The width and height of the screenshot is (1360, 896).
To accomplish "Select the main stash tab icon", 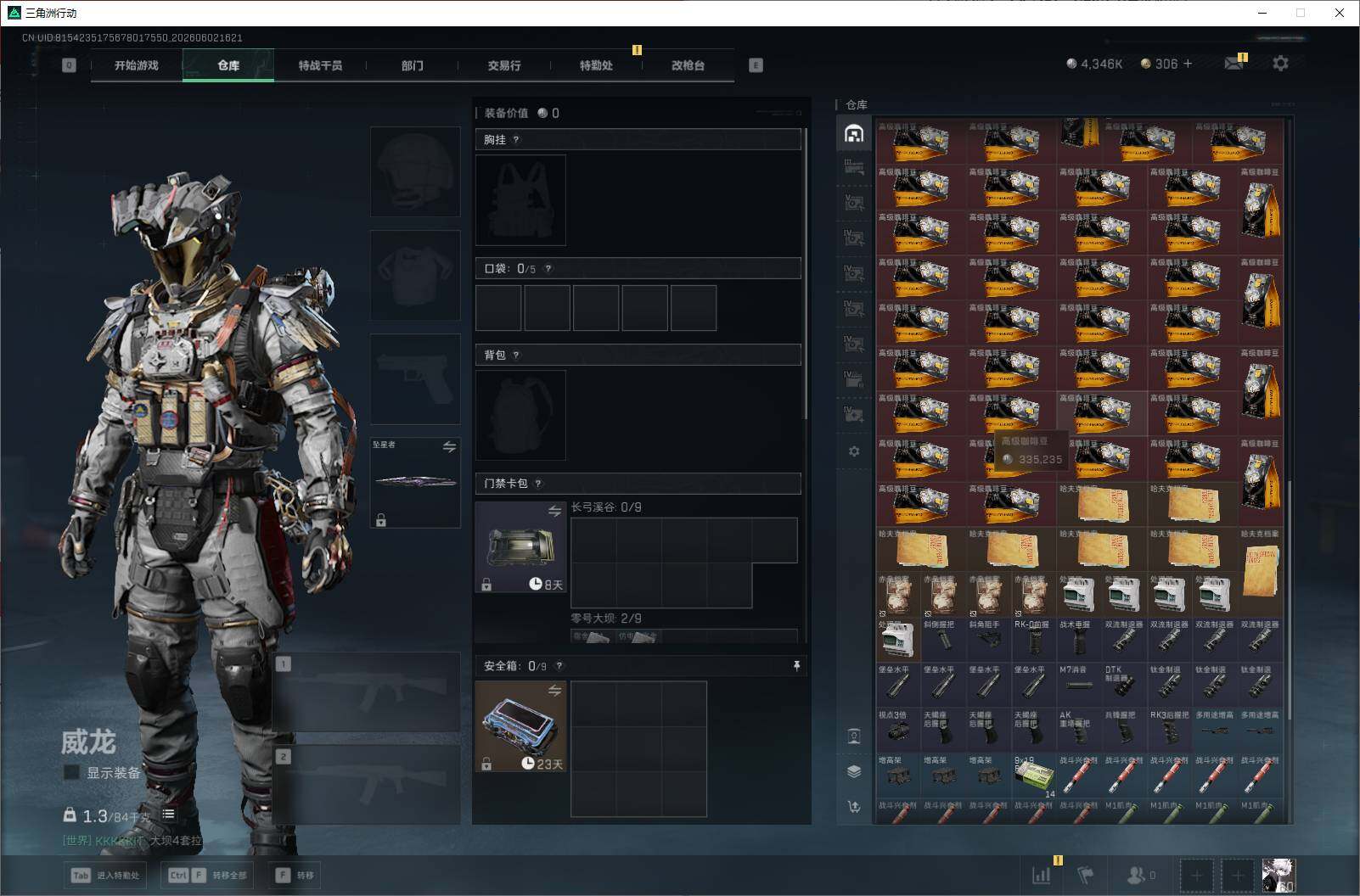I will [x=854, y=133].
